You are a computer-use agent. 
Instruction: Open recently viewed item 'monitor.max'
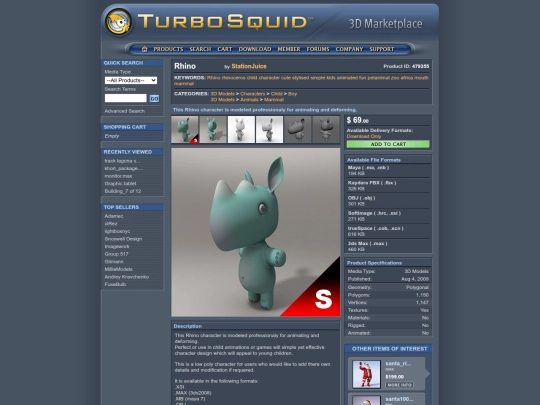[x=118, y=176]
